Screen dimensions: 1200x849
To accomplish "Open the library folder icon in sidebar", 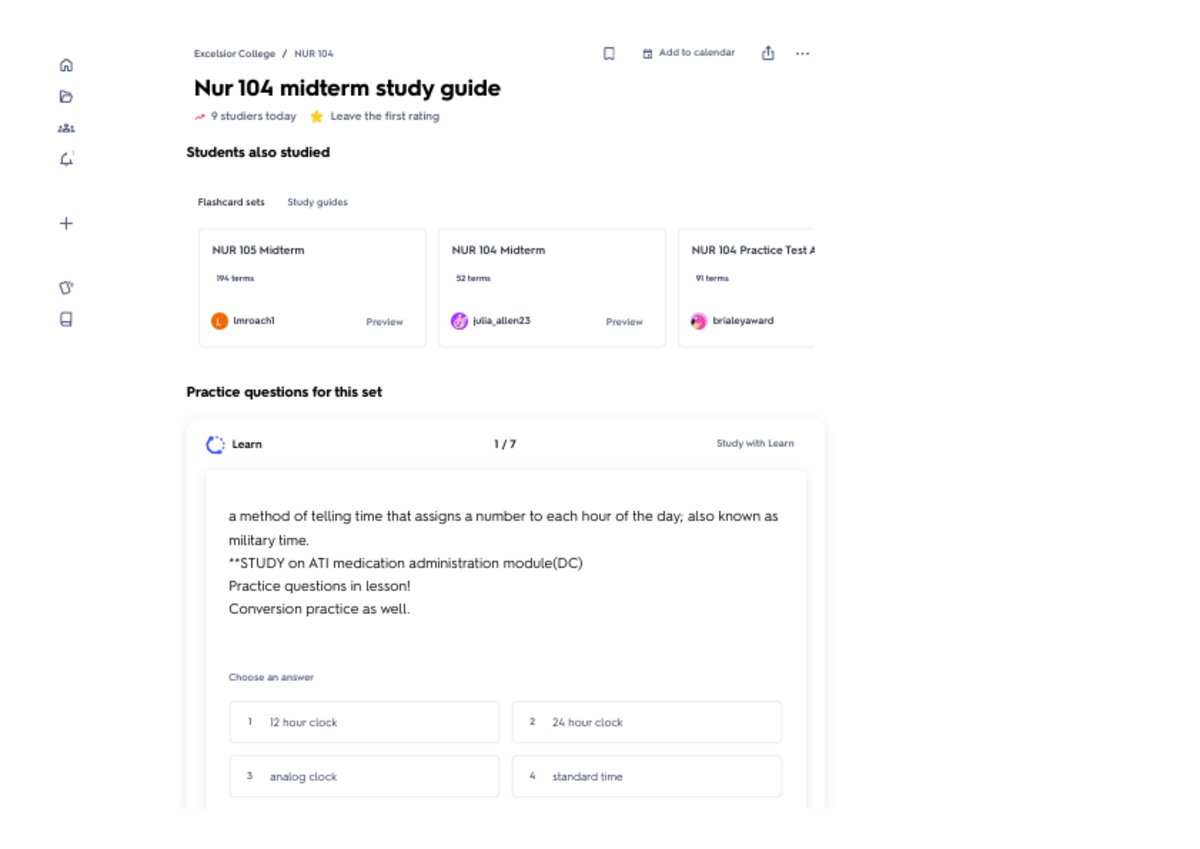I will [66, 97].
